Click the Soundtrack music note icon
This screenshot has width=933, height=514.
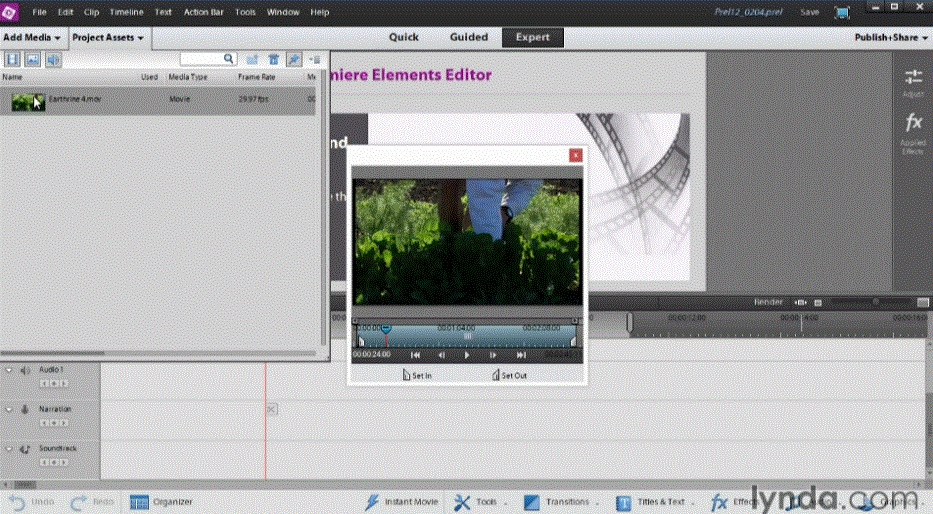25,449
